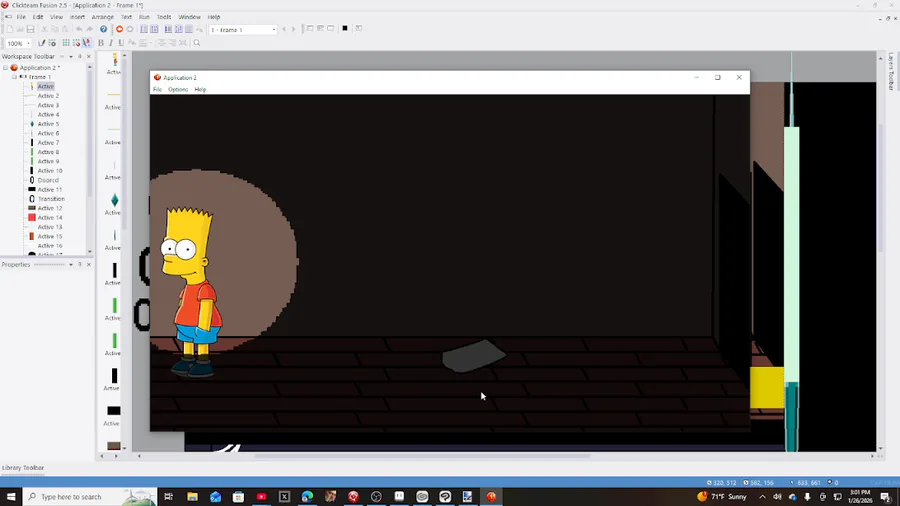Viewport: 900px width, 506px height.
Task: Toggle the Show Grid icon
Action: (x=66, y=43)
